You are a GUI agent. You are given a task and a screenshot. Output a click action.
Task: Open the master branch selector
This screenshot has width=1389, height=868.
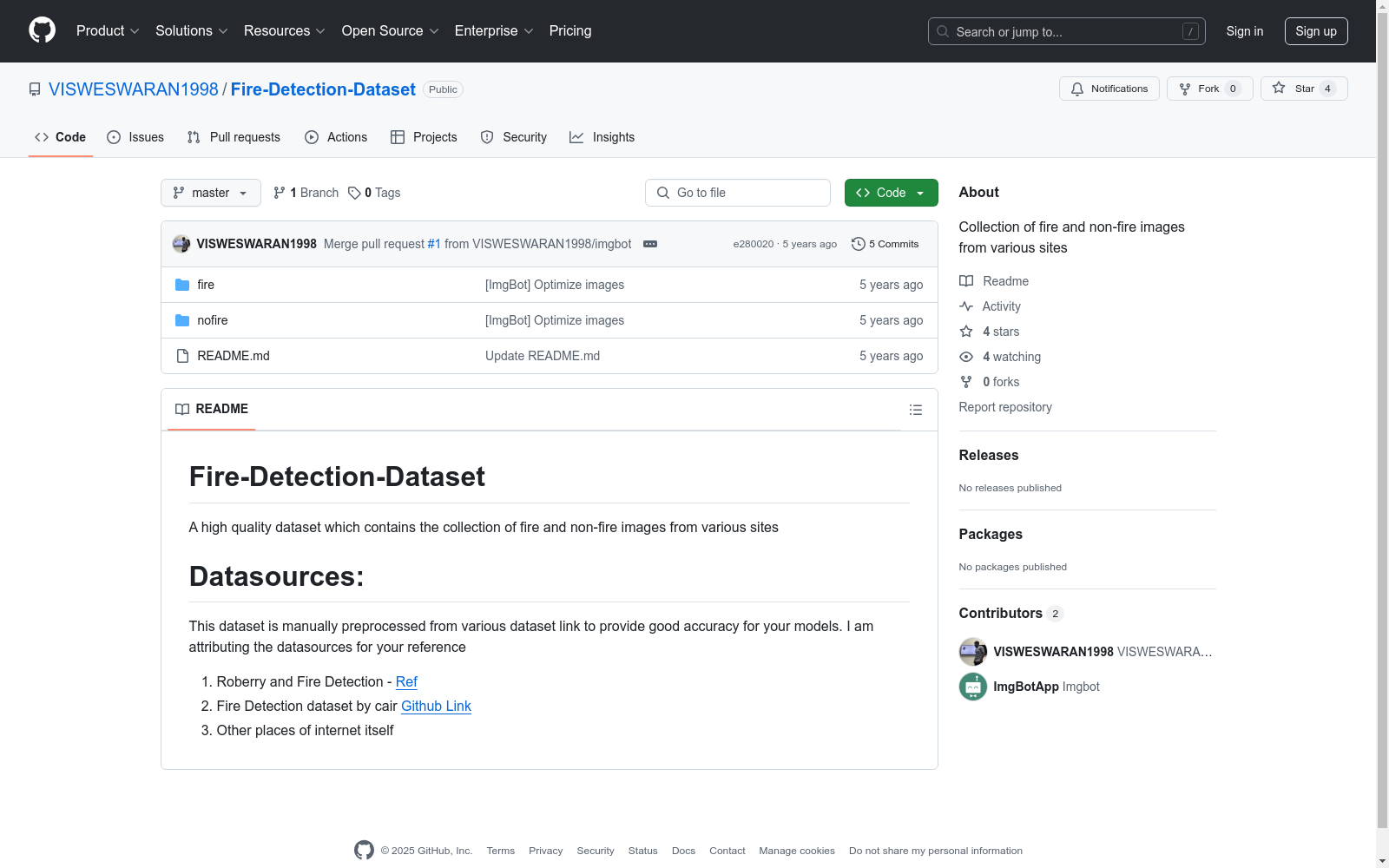coord(211,193)
